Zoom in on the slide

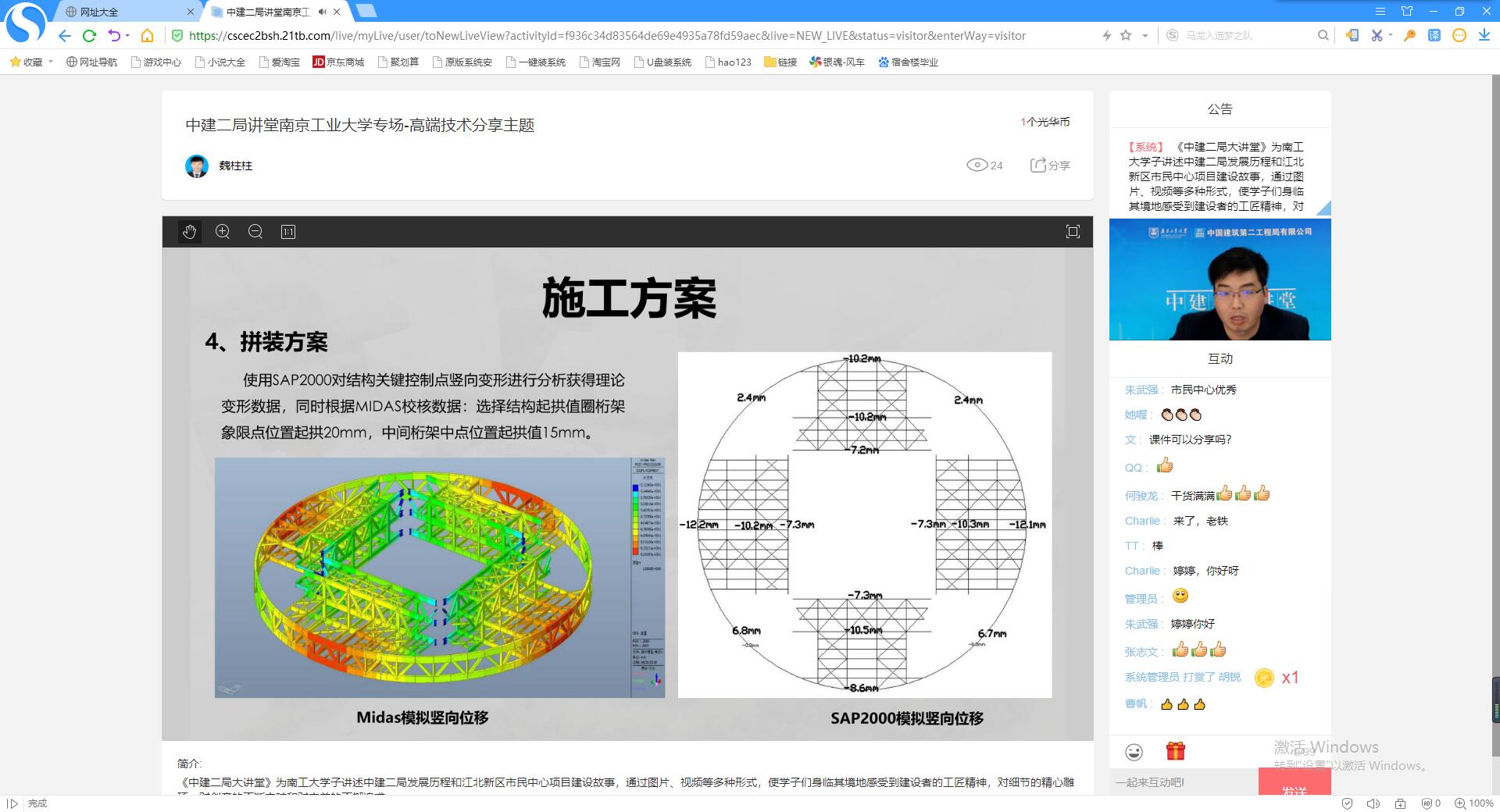[223, 232]
